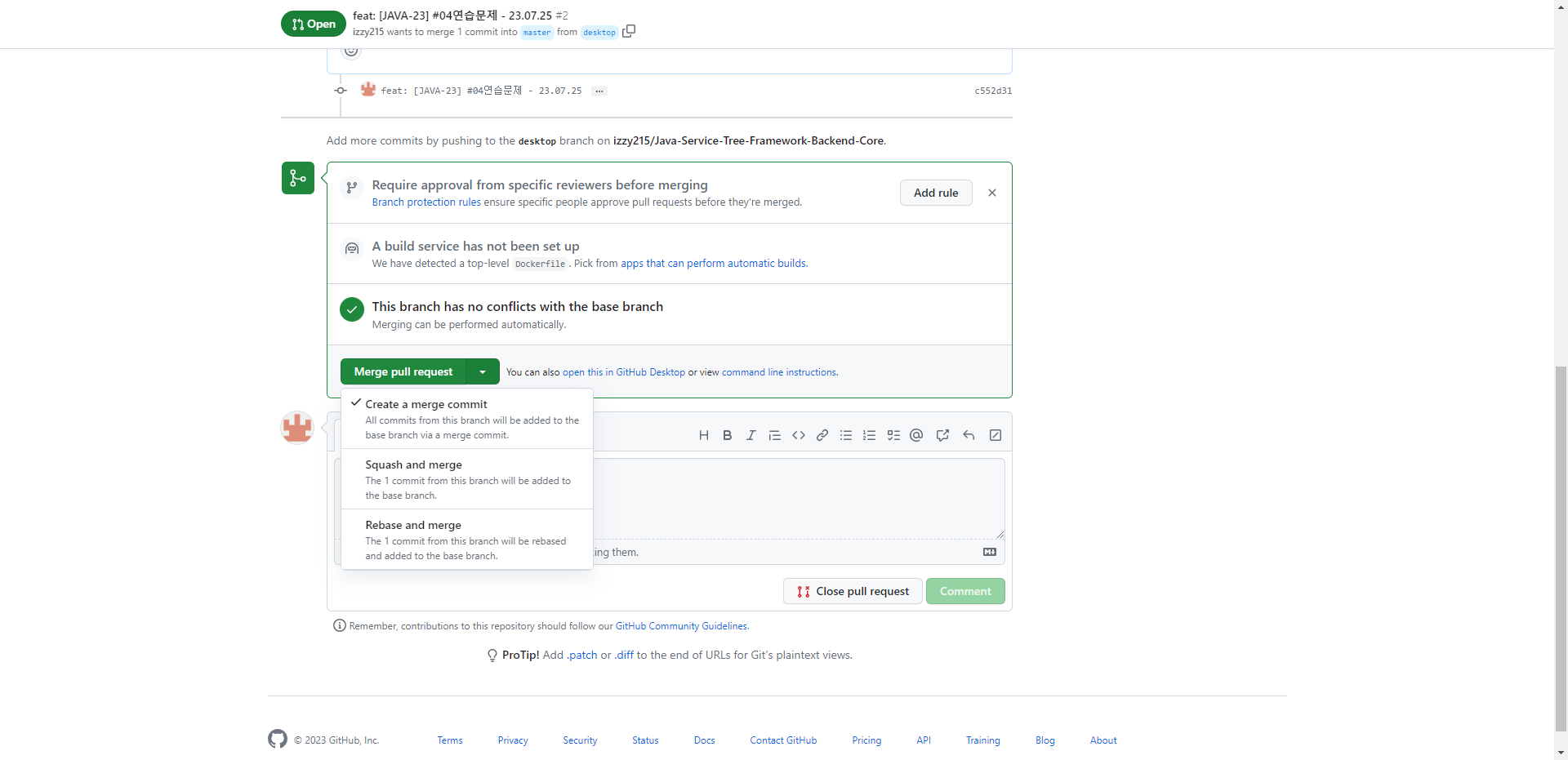Mention a user with the @ icon
The height and width of the screenshot is (760, 1568).
coord(916,435)
